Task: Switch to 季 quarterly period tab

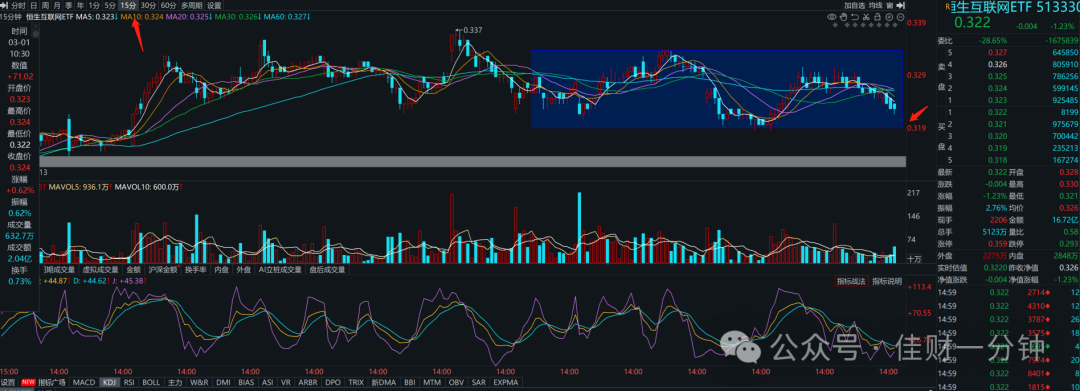Action: click(x=68, y=6)
